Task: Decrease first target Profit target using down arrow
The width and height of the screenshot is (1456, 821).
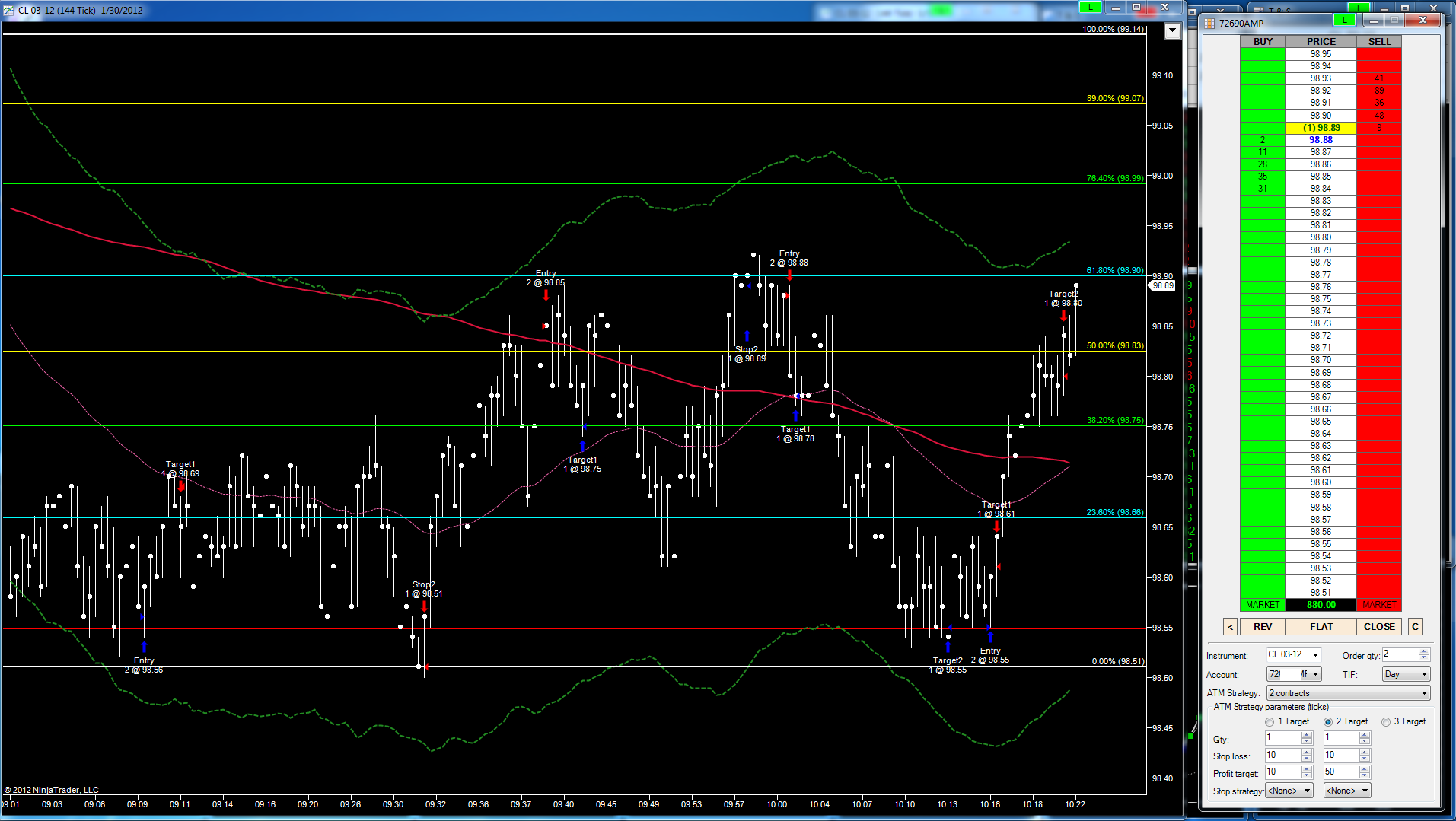Action: tap(1307, 776)
